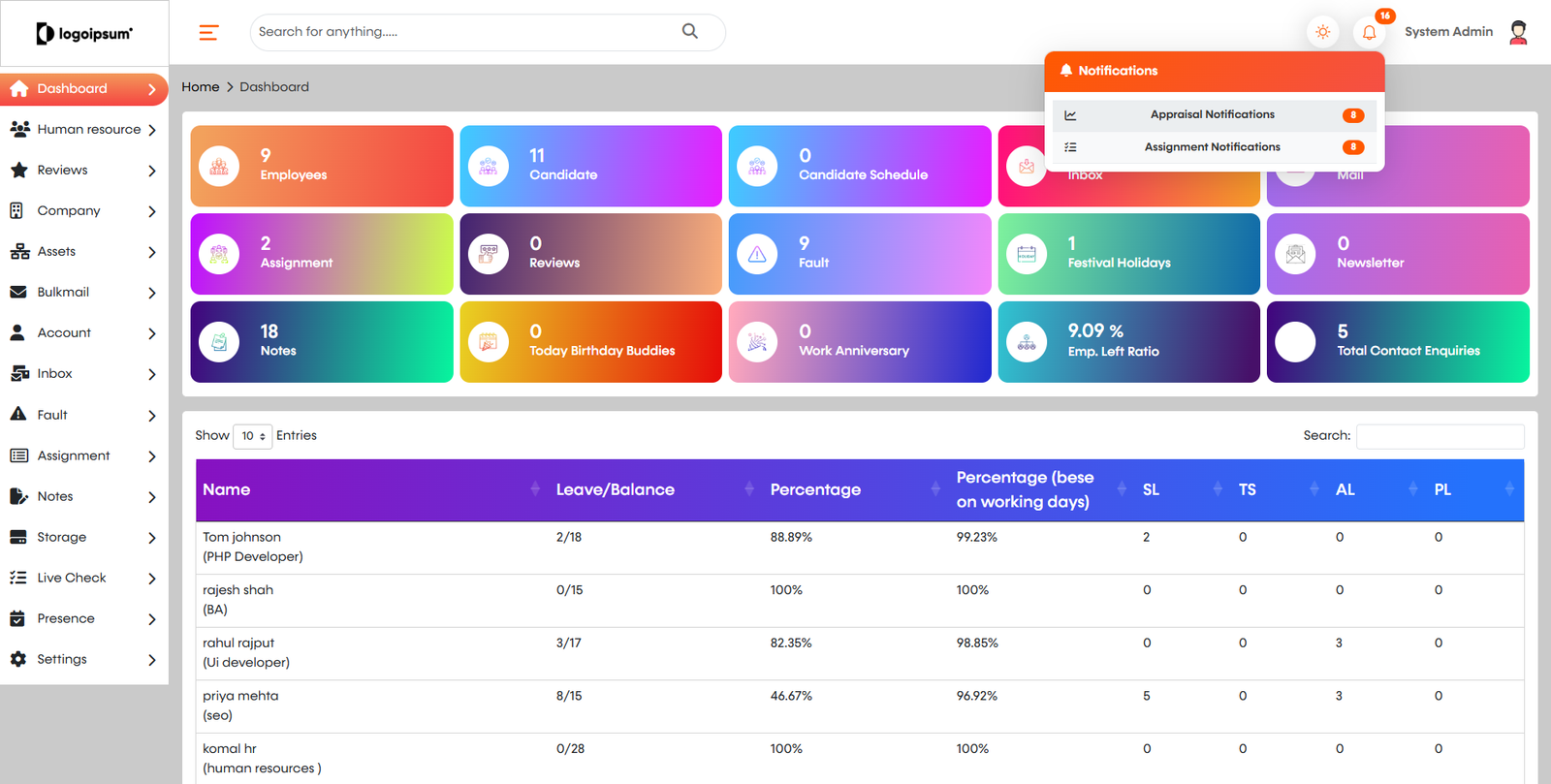Open the notification bell icon
The image size is (1551, 784).
(1369, 32)
